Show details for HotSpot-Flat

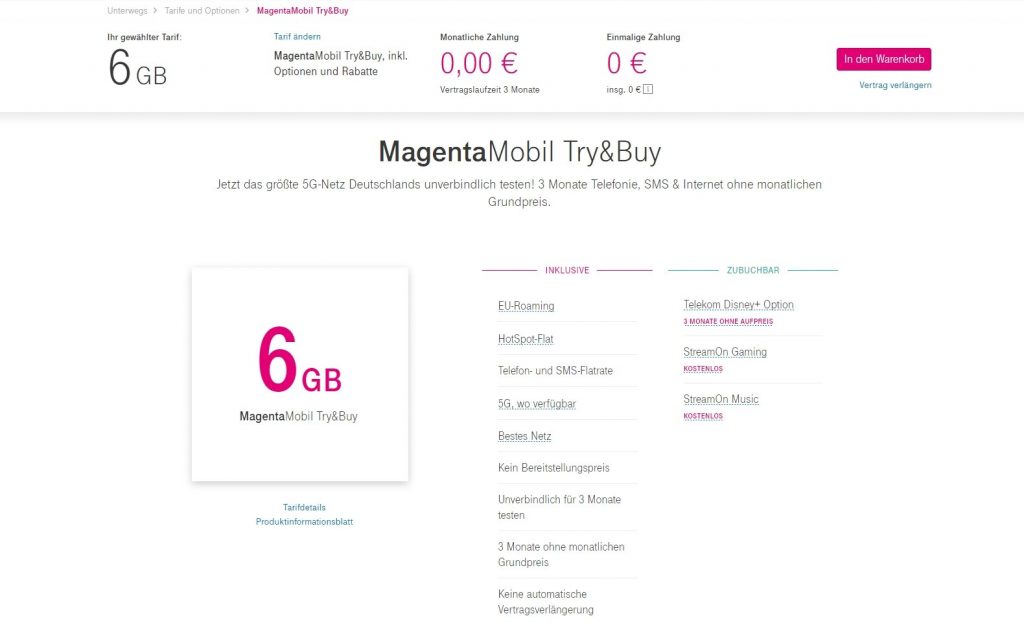pos(525,339)
